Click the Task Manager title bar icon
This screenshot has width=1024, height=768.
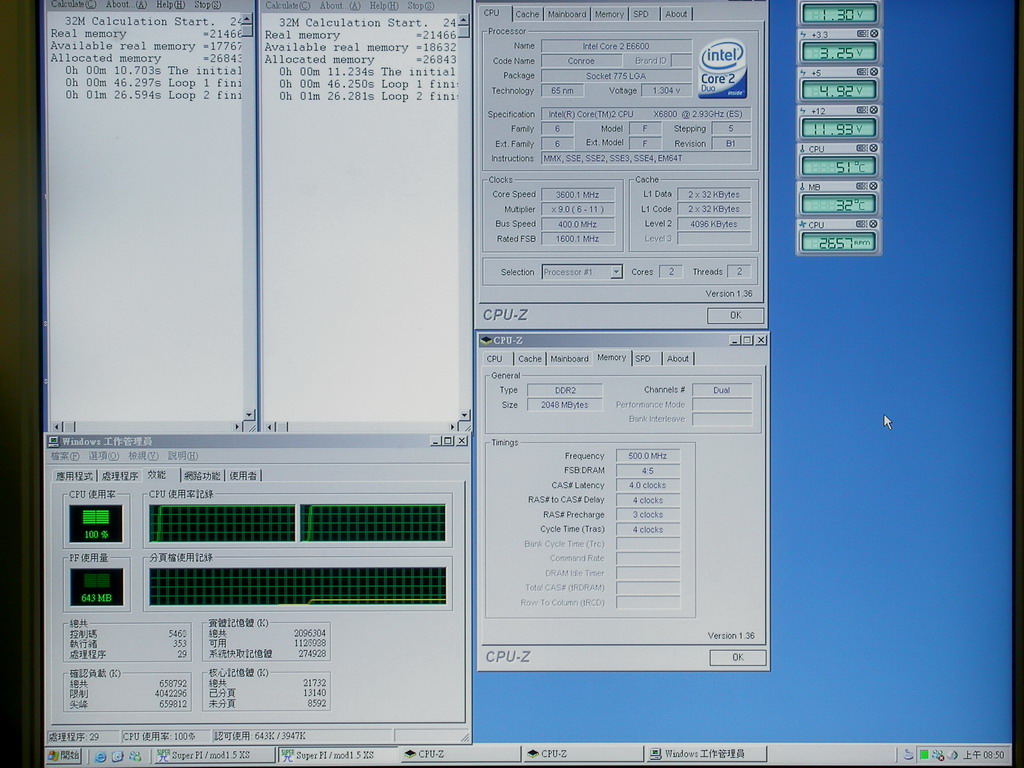click(54, 441)
